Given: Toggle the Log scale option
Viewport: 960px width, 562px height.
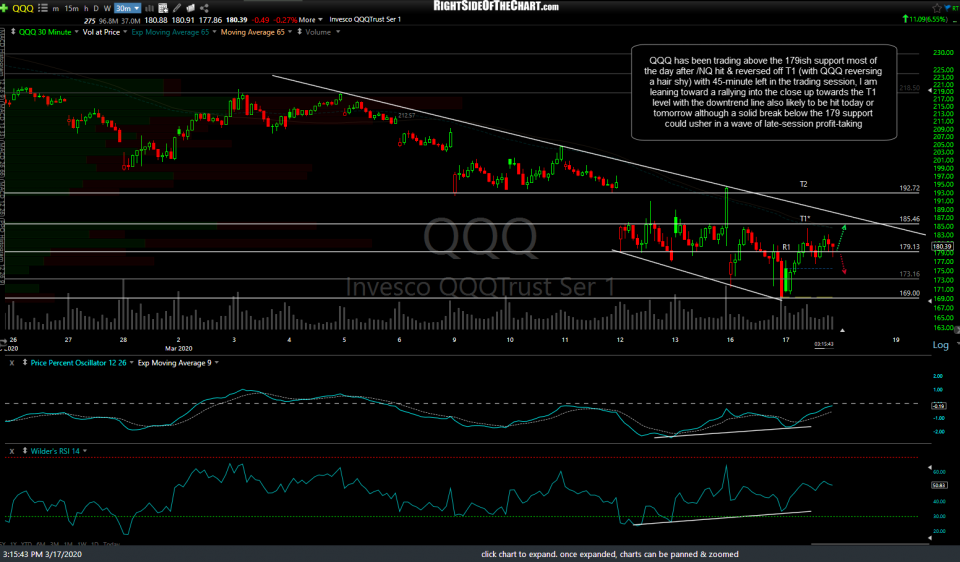Looking at the screenshot, I should (x=940, y=345).
